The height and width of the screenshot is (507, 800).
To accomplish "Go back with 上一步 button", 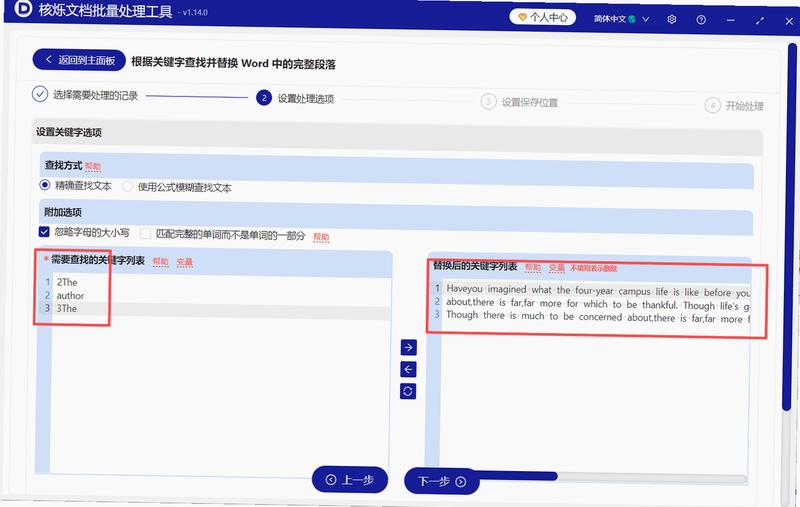I will (x=350, y=479).
